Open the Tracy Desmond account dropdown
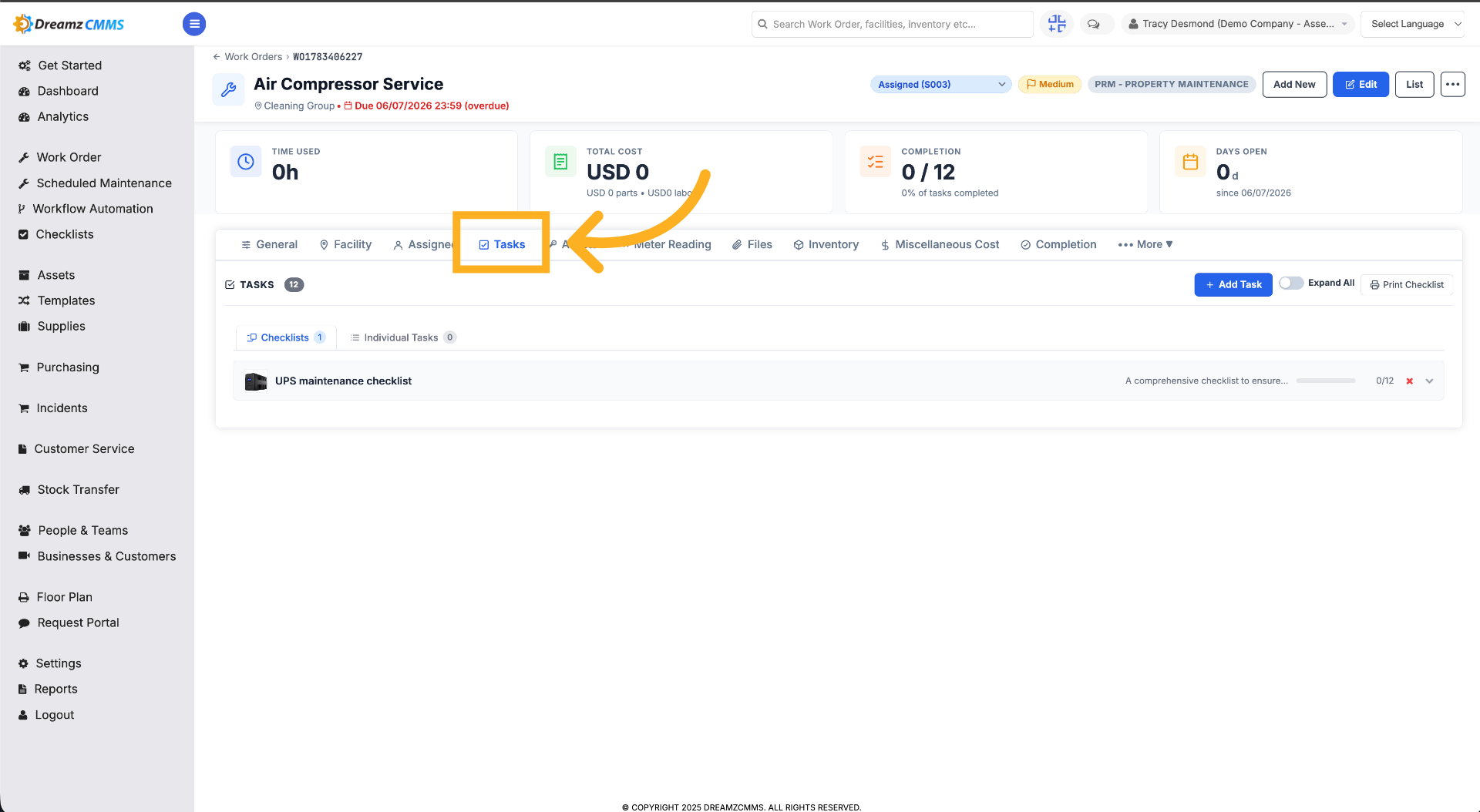Image resolution: width=1480 pixels, height=812 pixels. [1238, 24]
